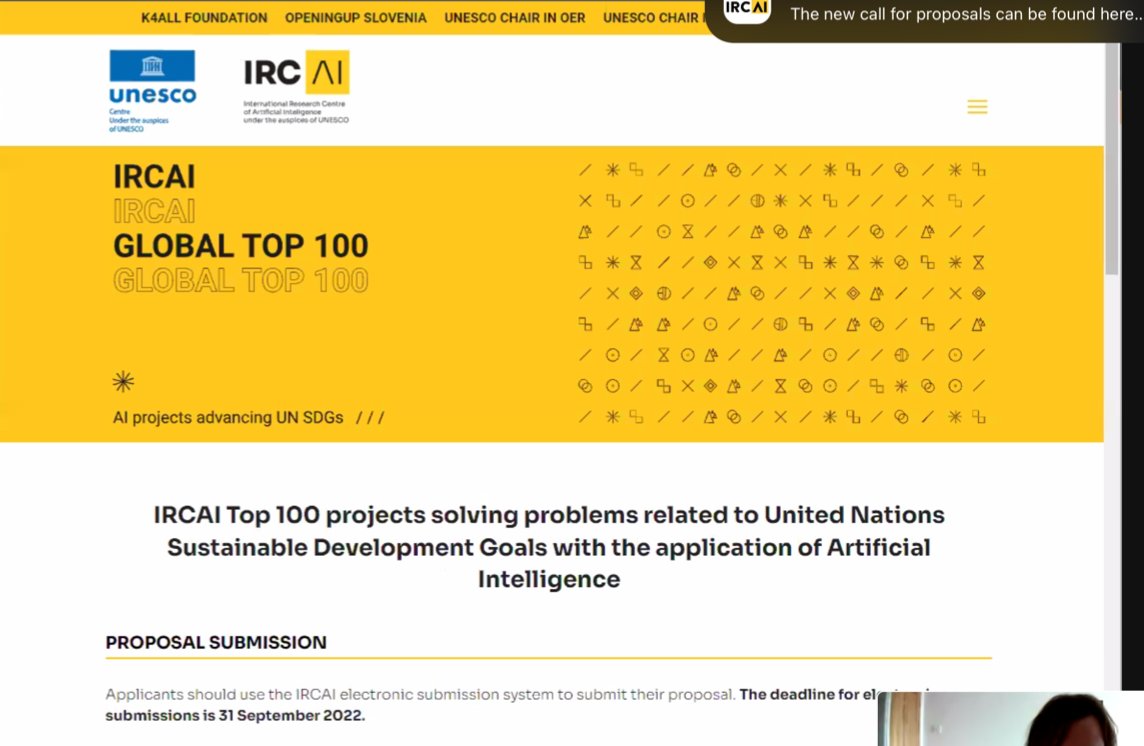Open the UNESCO CHAIR IN OER link
The height and width of the screenshot is (746, 1144).
[514, 18]
